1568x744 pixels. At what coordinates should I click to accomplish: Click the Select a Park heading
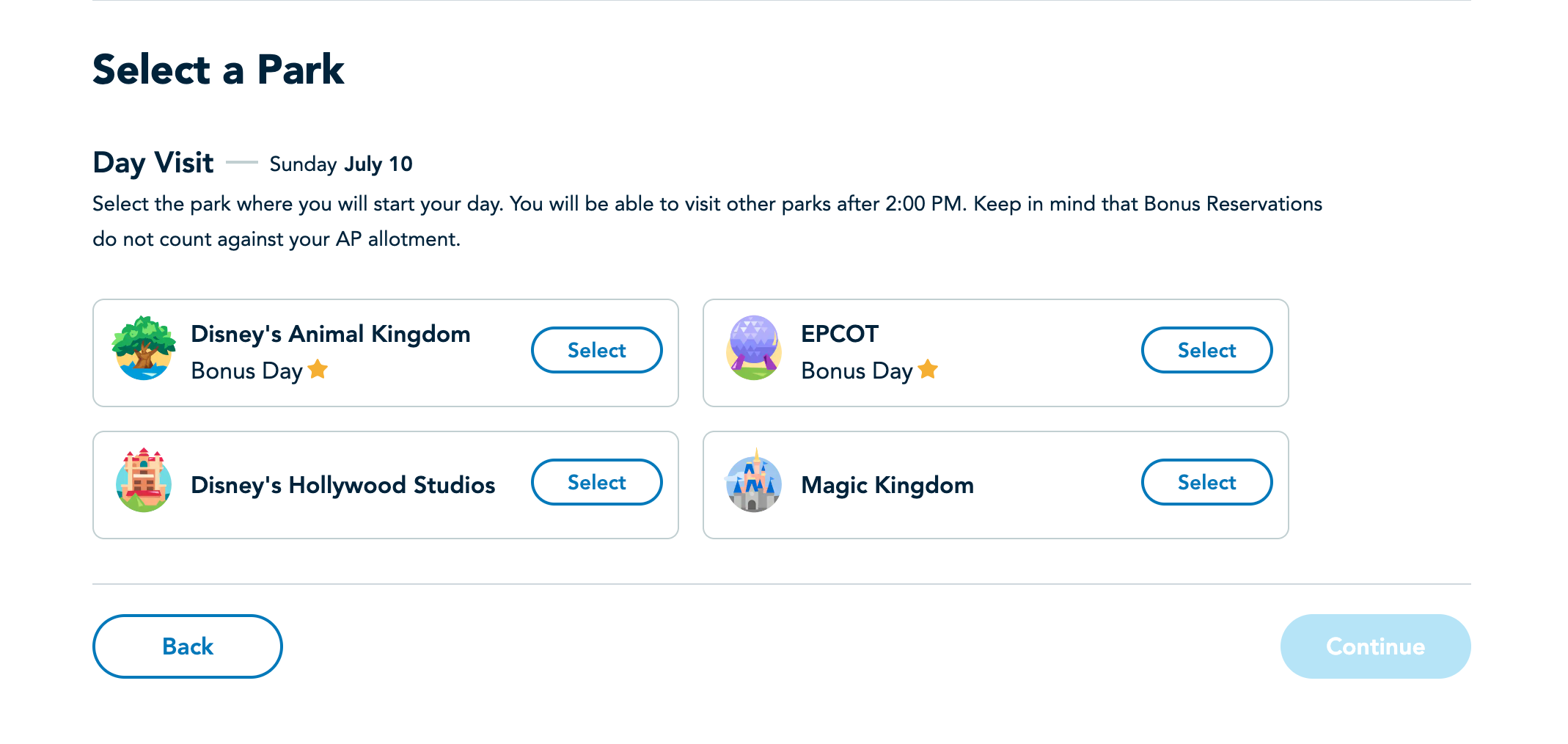coord(218,70)
